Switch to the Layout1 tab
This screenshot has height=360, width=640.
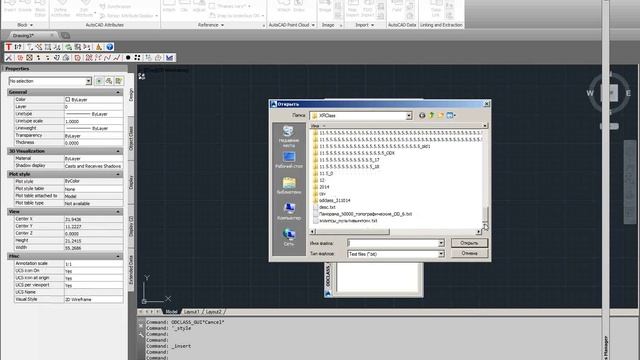(192, 312)
